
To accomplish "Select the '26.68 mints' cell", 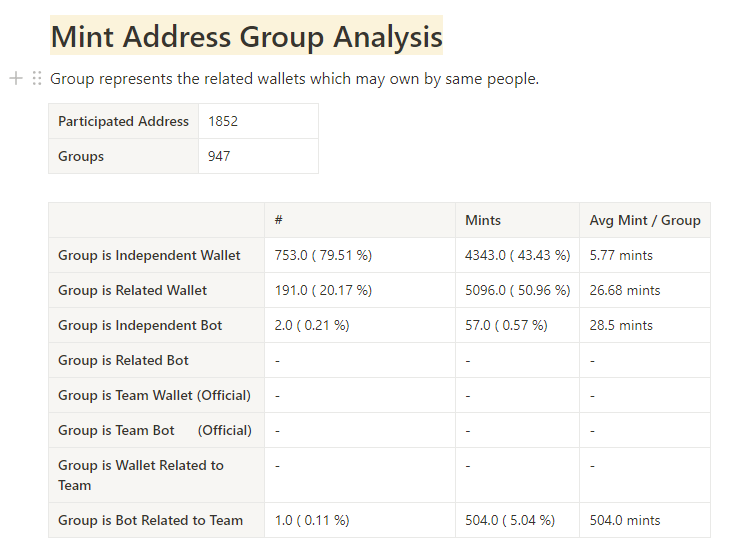I will pyautogui.click(x=645, y=290).
